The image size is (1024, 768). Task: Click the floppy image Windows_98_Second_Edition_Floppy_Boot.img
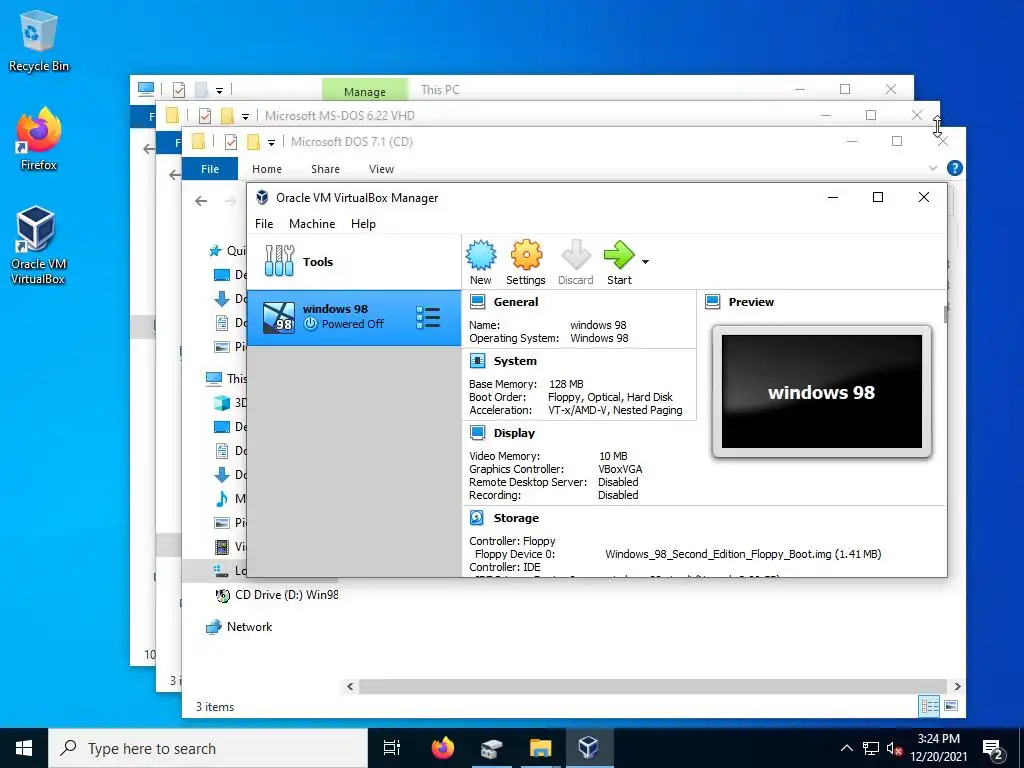coord(743,554)
